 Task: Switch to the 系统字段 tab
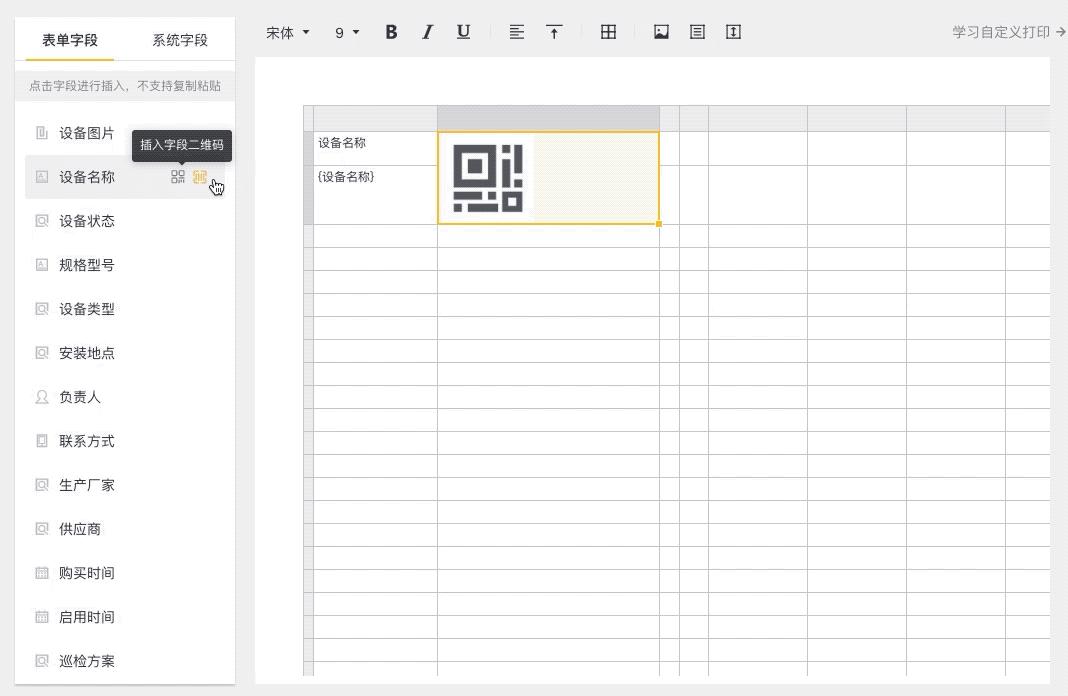coord(180,40)
